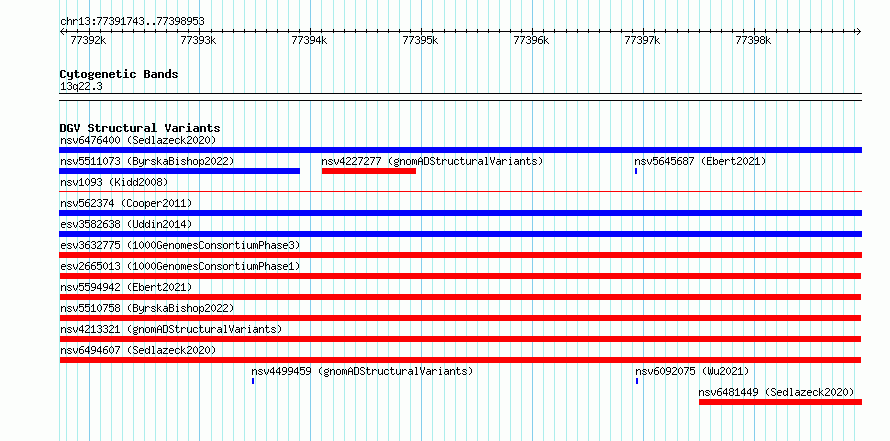The image size is (890, 441).
Task: Click the red esv3632775 variant bar
Action: [460, 255]
